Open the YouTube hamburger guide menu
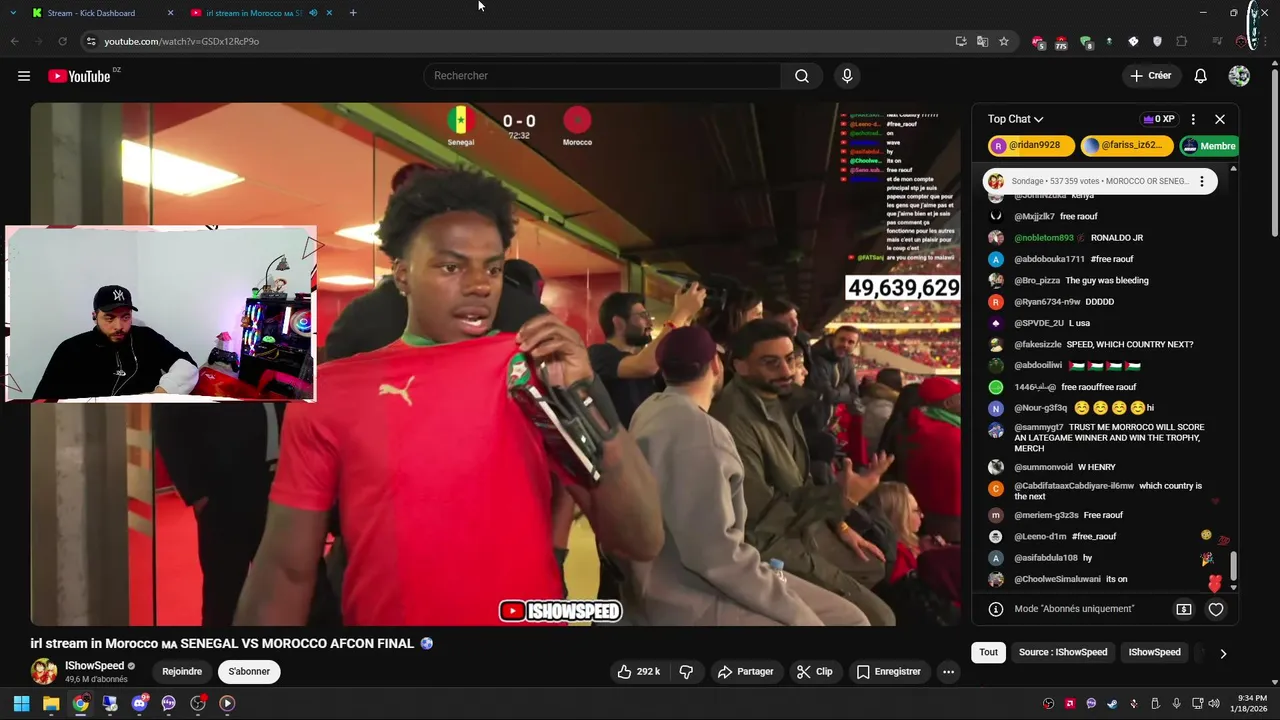1280x720 pixels. [24, 76]
